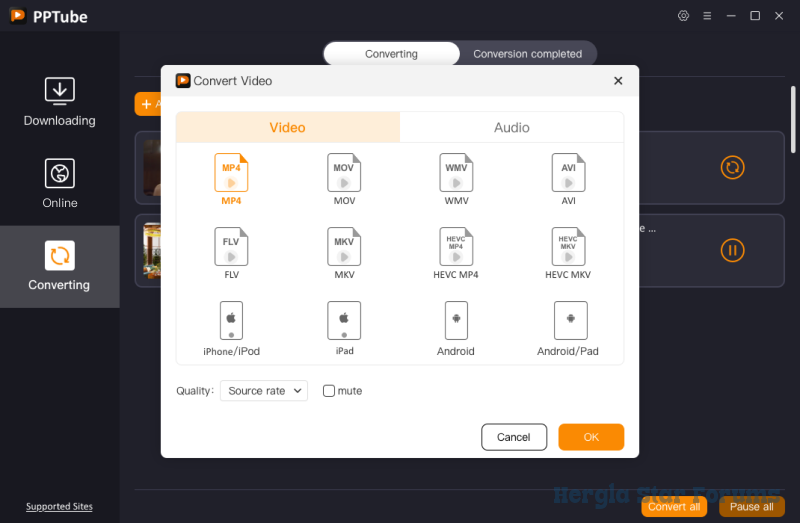This screenshot has height=523, width=800.
Task: Pause the second converting item
Action: coord(733,250)
